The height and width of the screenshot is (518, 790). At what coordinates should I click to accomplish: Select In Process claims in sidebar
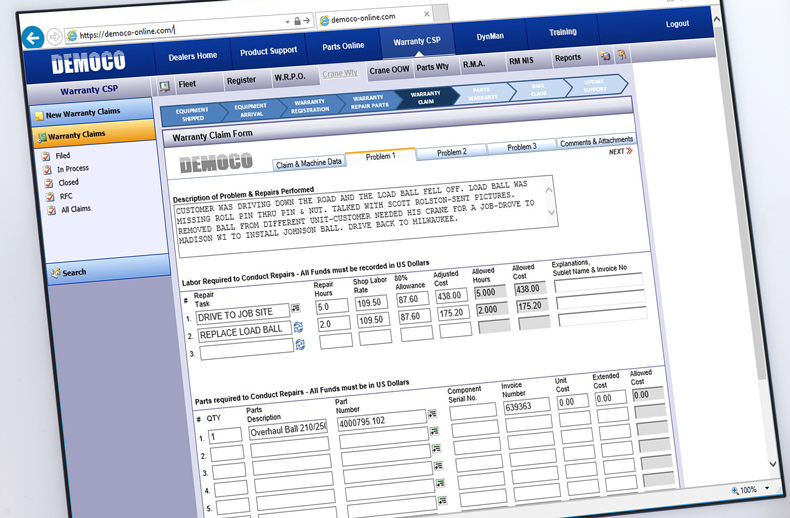[72, 169]
